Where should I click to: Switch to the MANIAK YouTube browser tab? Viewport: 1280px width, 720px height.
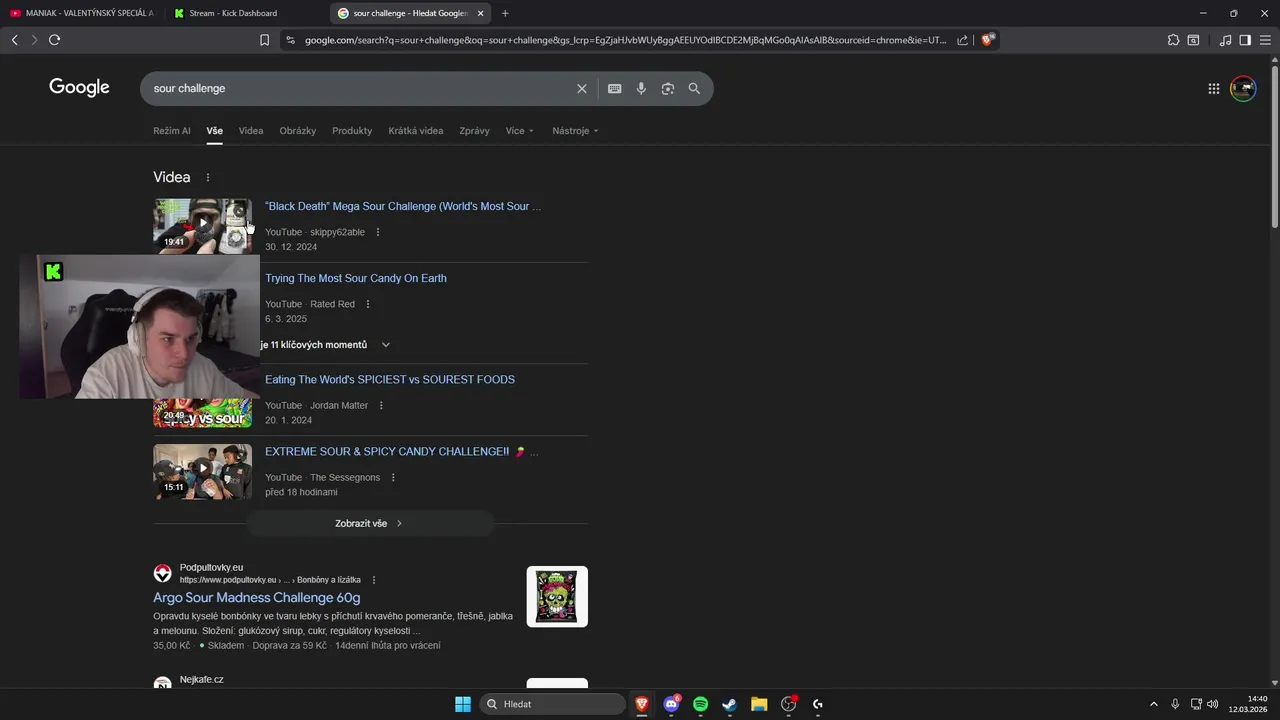(82, 13)
